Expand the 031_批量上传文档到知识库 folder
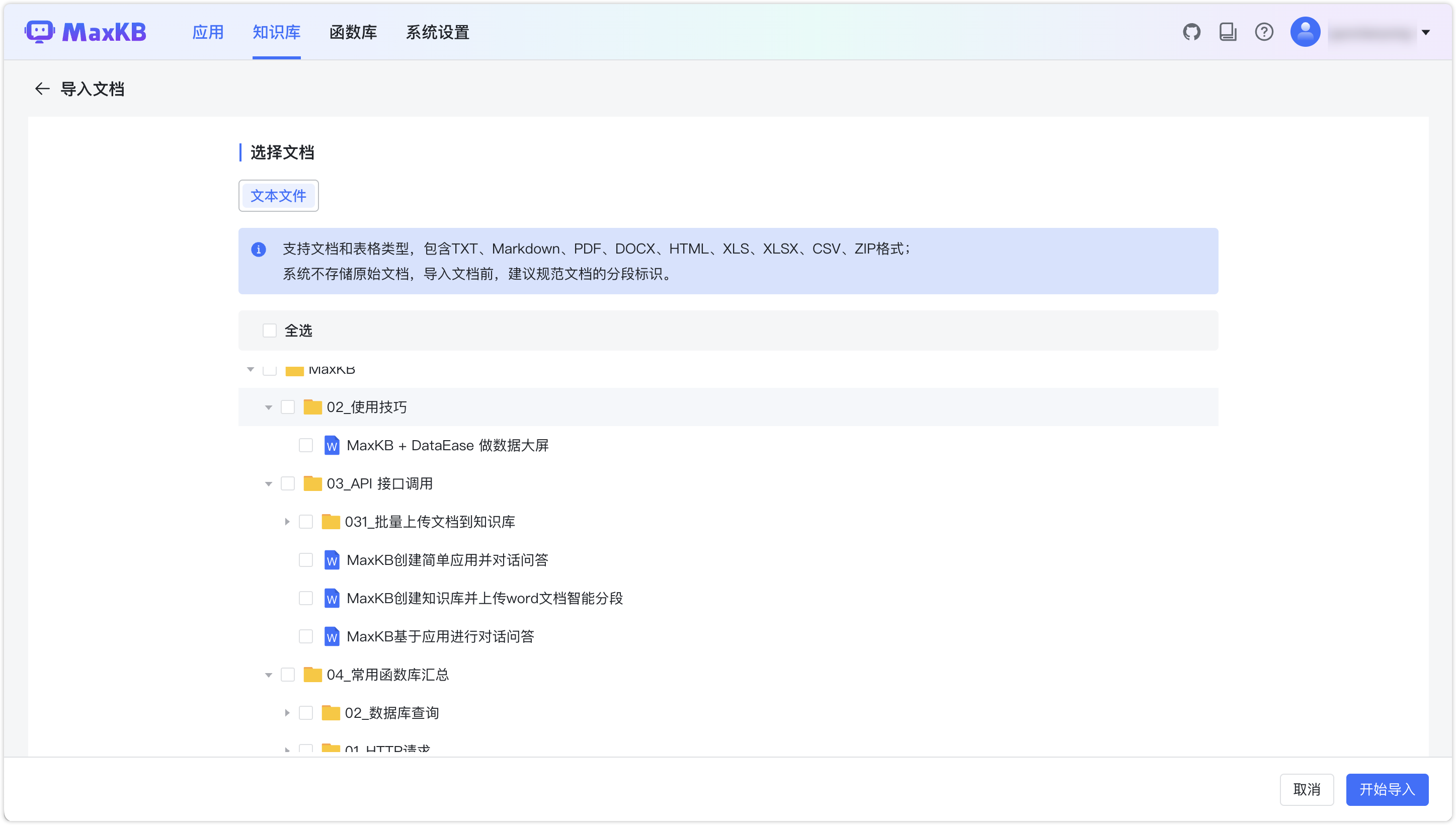The image size is (1456, 825). coord(287,522)
